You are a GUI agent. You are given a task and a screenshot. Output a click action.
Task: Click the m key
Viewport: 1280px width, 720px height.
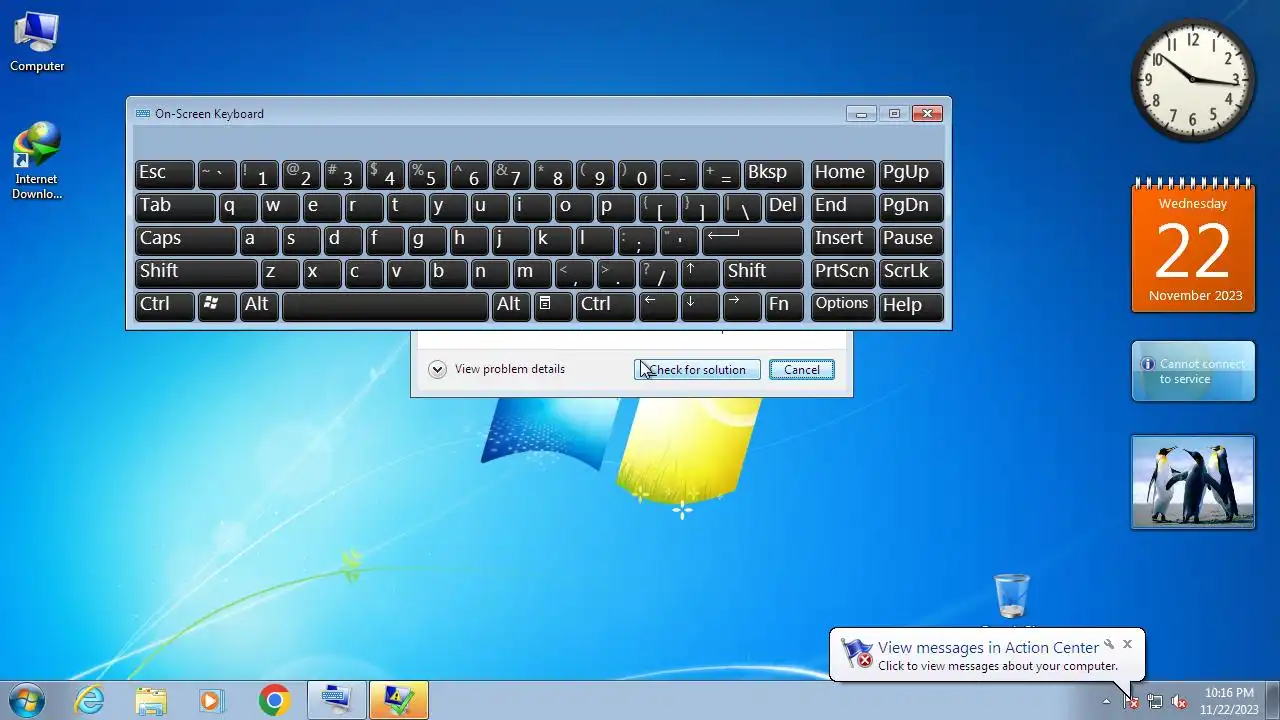click(532, 272)
